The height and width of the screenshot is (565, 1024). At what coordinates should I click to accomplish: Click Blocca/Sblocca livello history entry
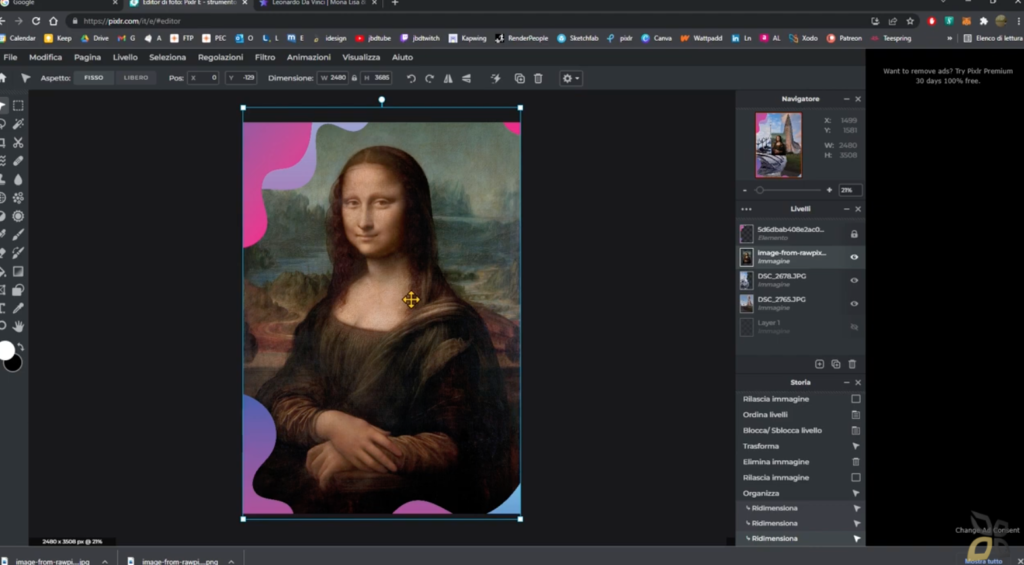(x=800, y=430)
